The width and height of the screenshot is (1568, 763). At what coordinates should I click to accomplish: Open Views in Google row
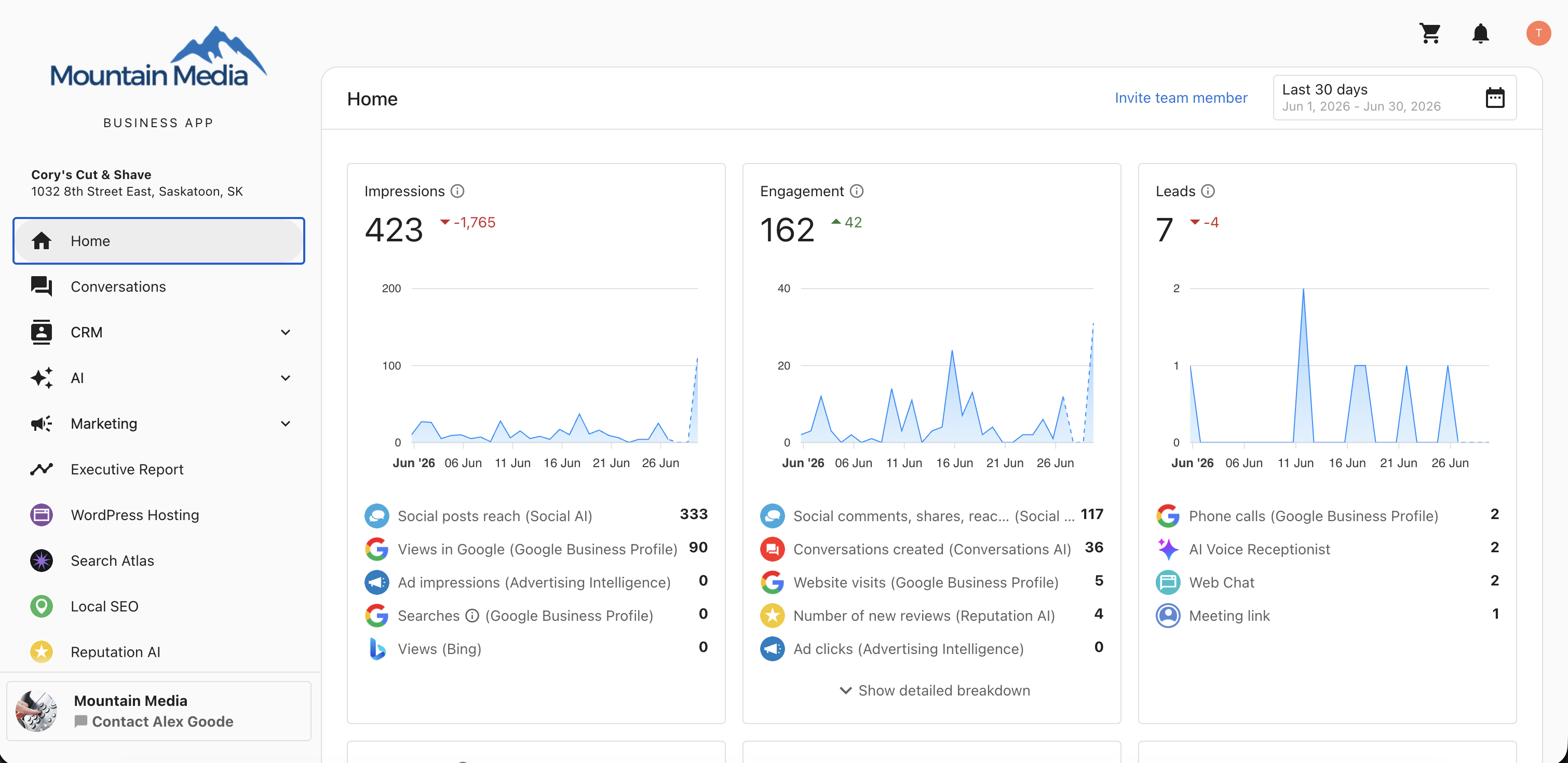pos(536,550)
